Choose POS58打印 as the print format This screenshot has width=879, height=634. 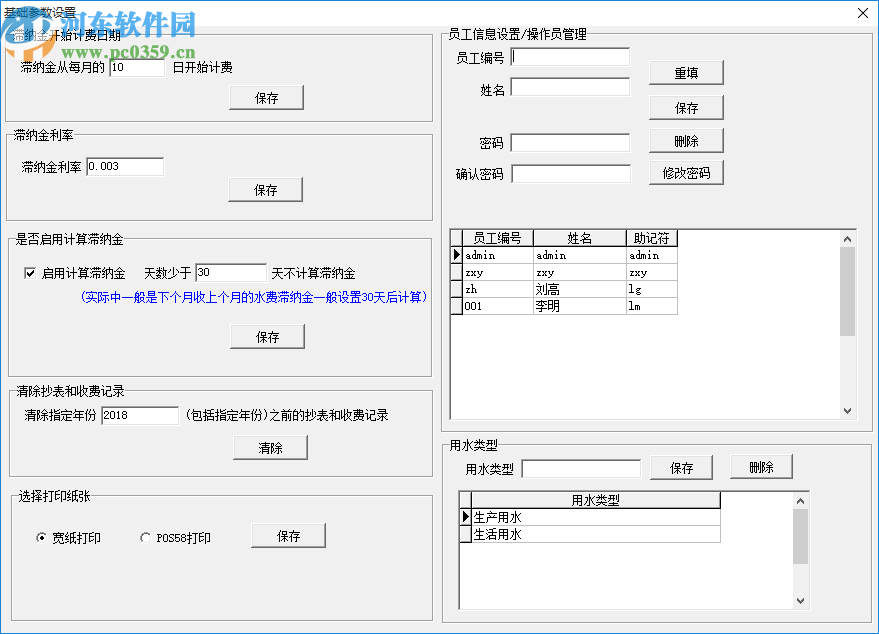pyautogui.click(x=145, y=535)
